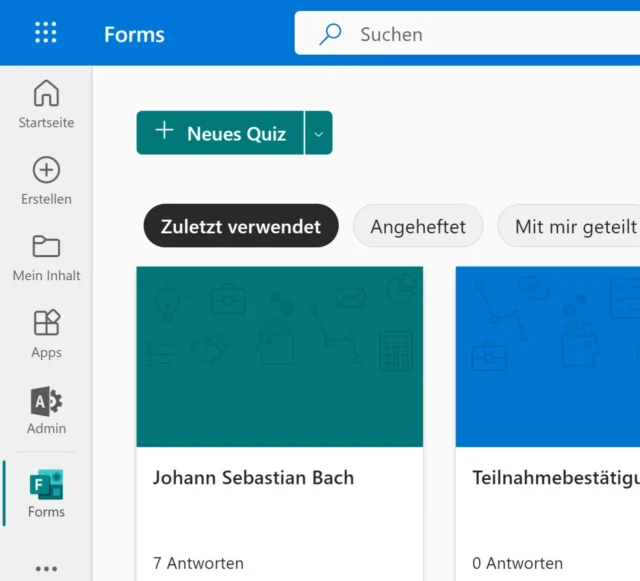Open Erstellen from the left sidebar
Screen dimensions: 640x581
pos(46,180)
